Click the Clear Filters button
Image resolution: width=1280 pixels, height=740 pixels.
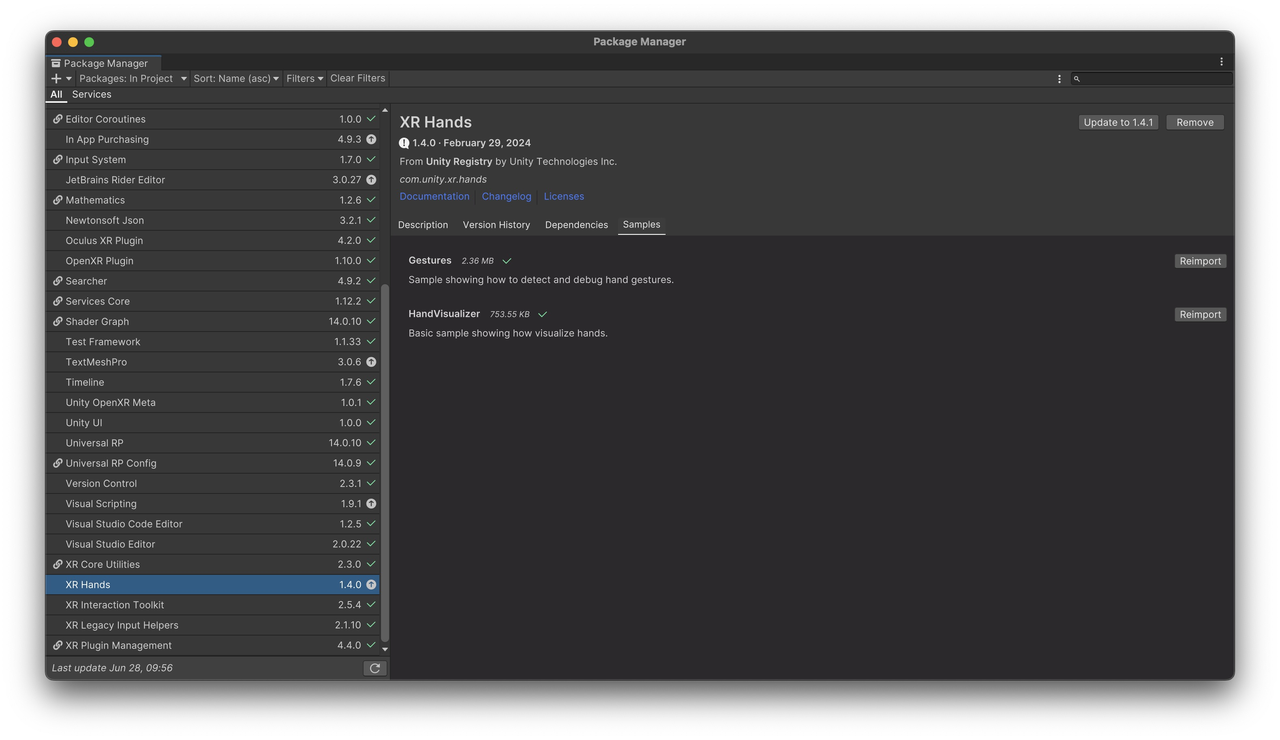point(358,78)
